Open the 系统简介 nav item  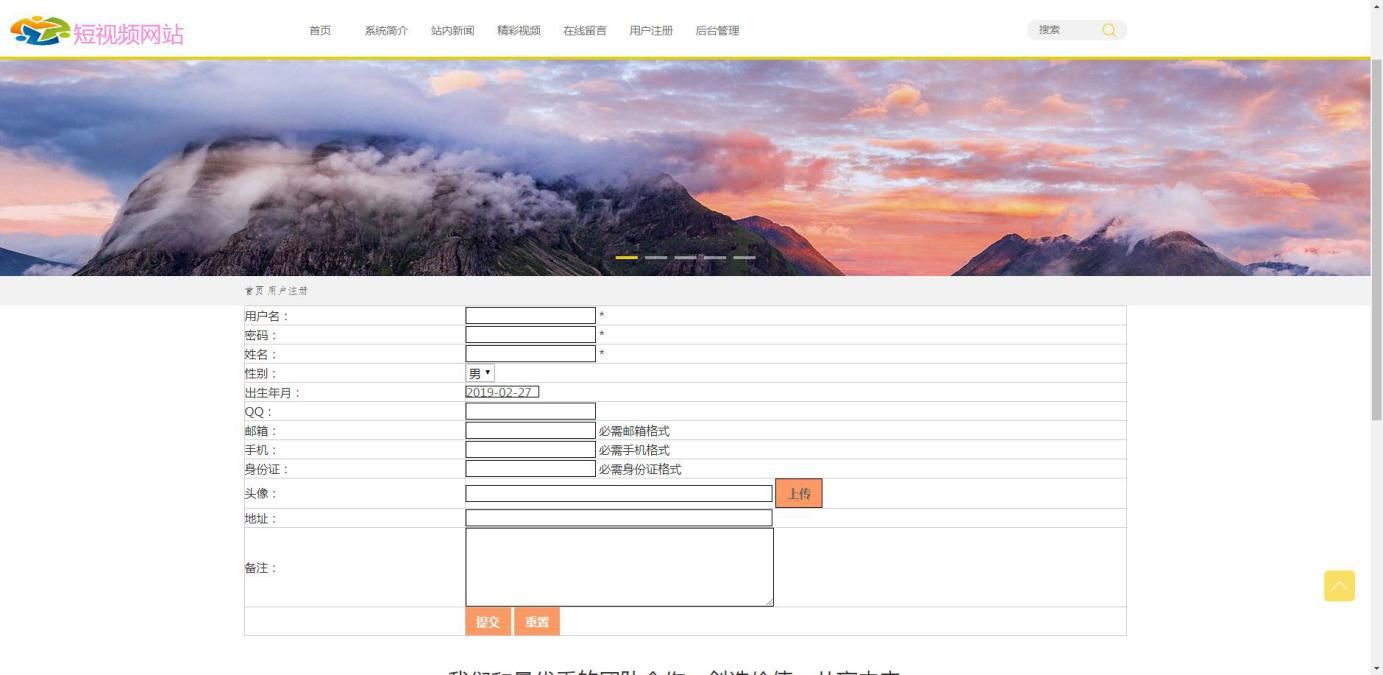click(386, 31)
